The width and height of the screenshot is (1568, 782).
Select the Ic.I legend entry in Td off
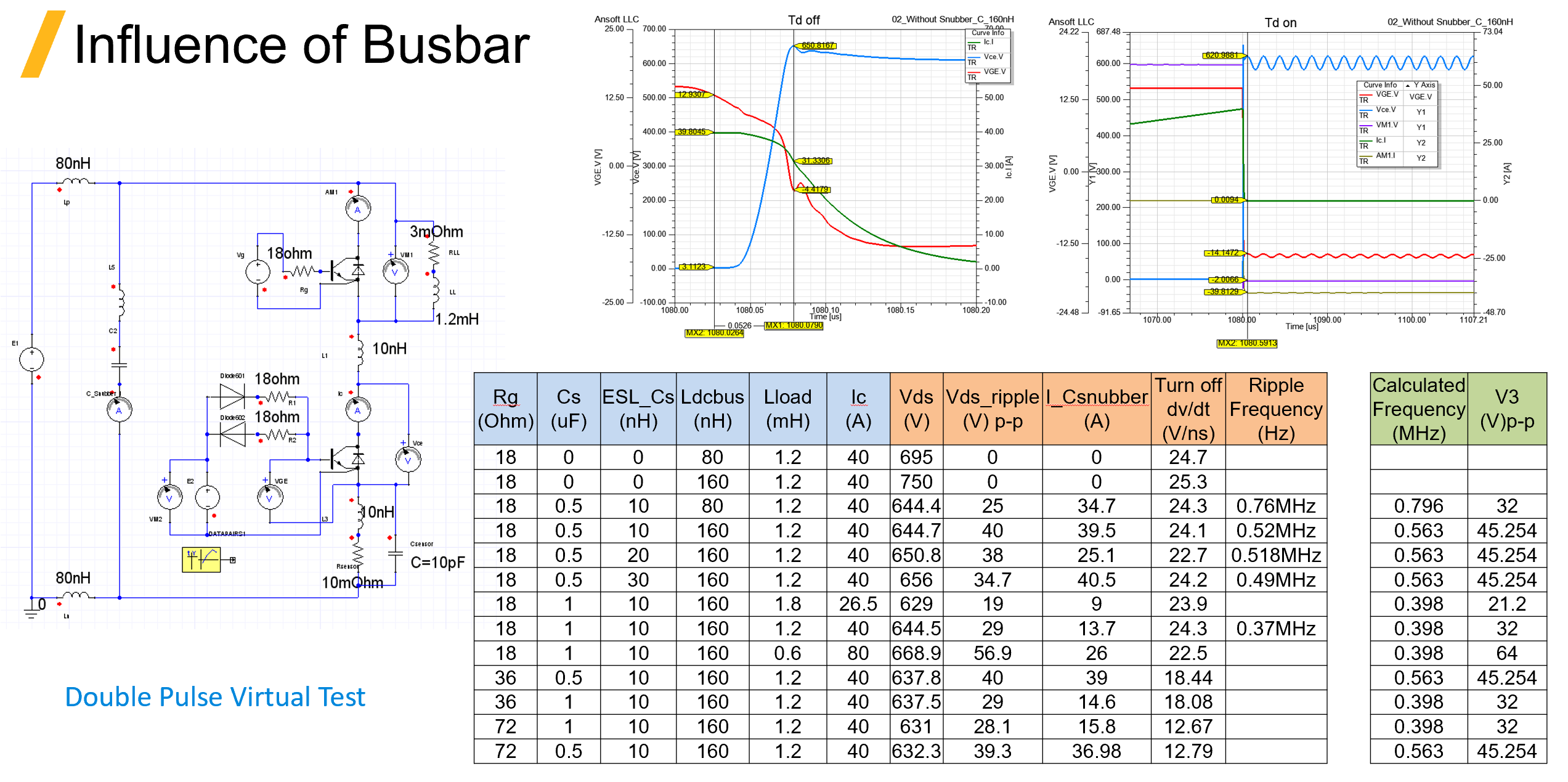coord(988,43)
